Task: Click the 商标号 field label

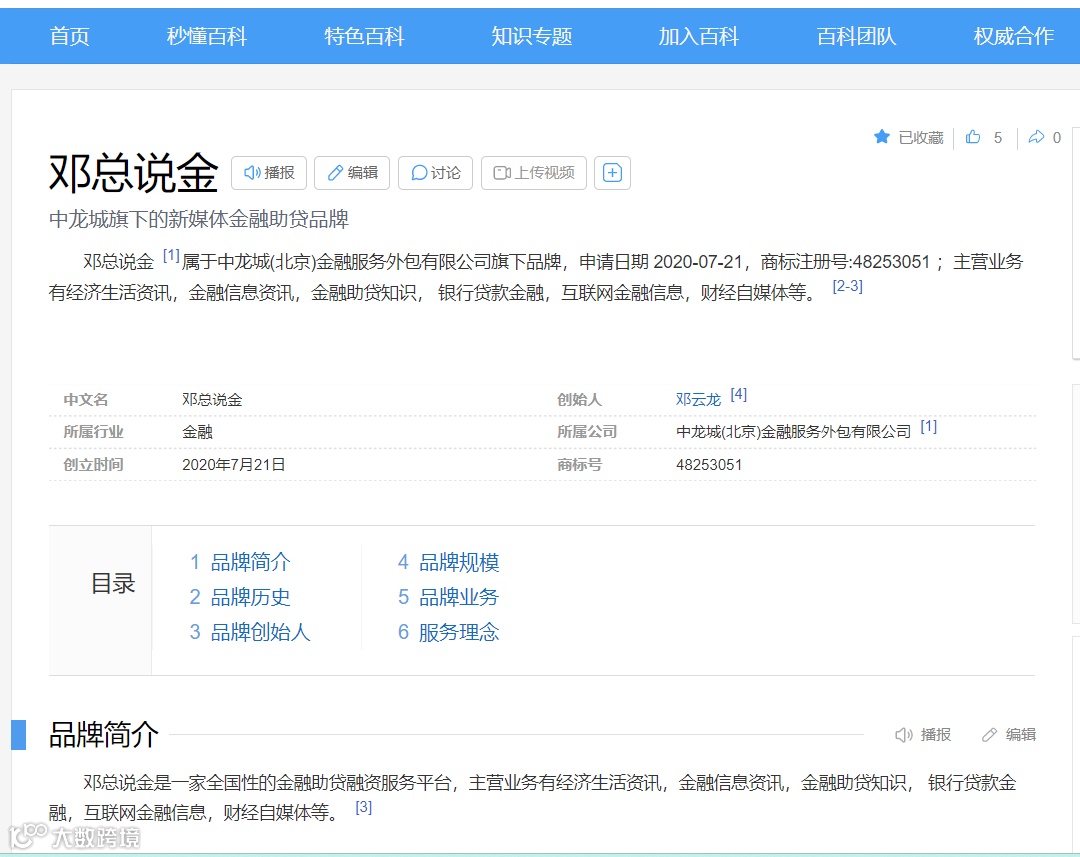Action: tap(579, 465)
